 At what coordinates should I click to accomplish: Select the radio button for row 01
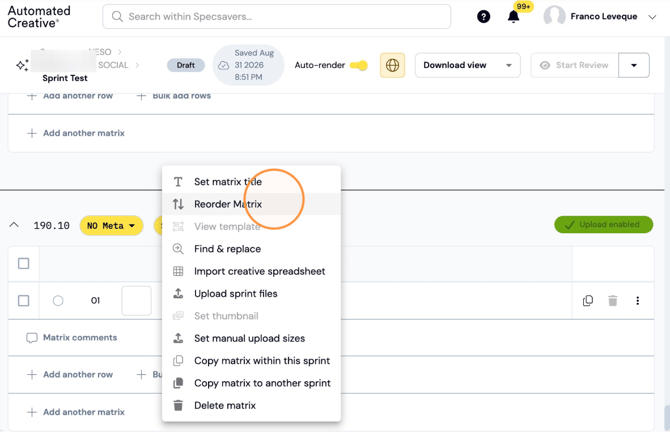pyautogui.click(x=58, y=300)
